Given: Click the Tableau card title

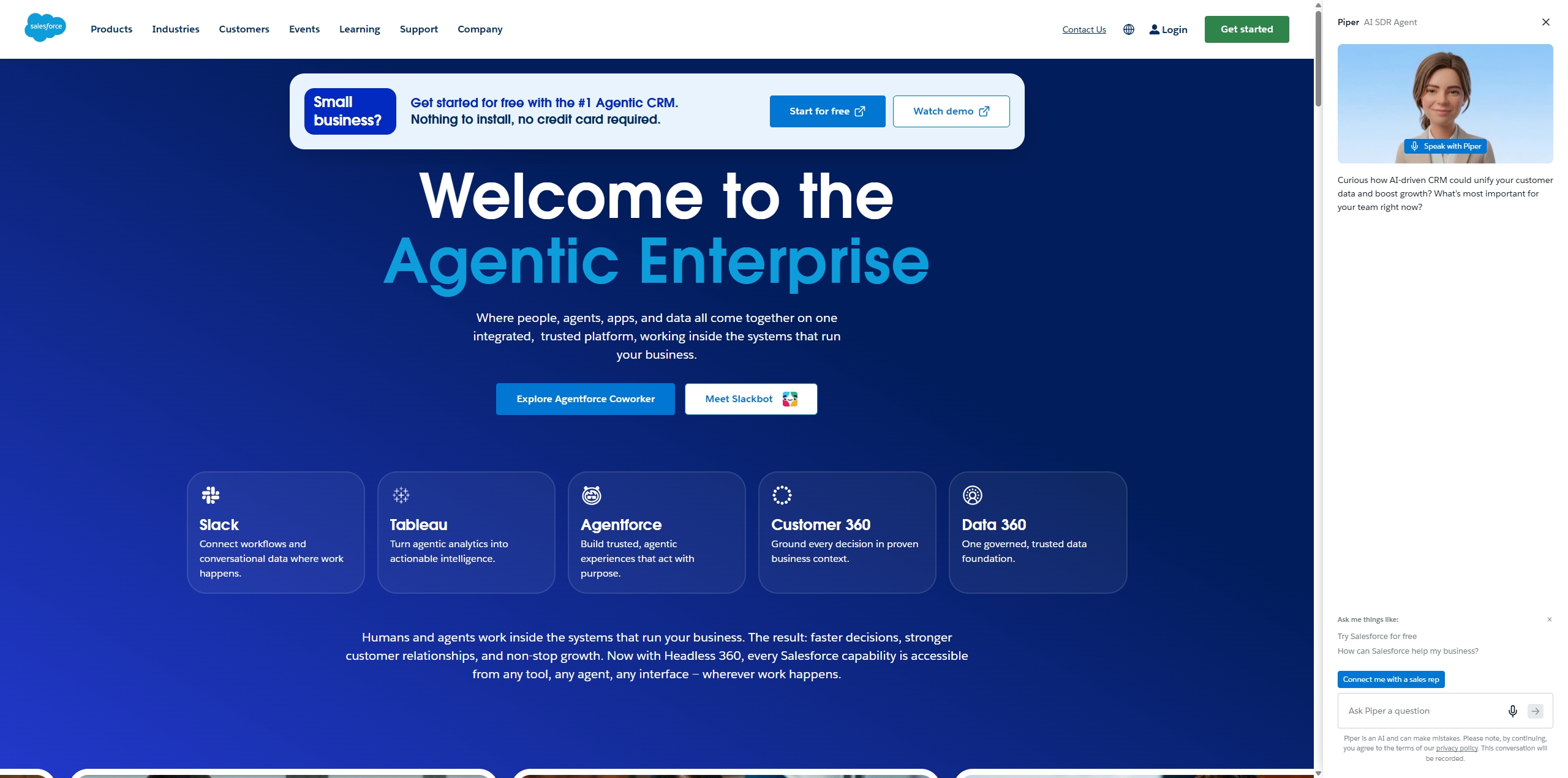Looking at the screenshot, I should click(419, 525).
